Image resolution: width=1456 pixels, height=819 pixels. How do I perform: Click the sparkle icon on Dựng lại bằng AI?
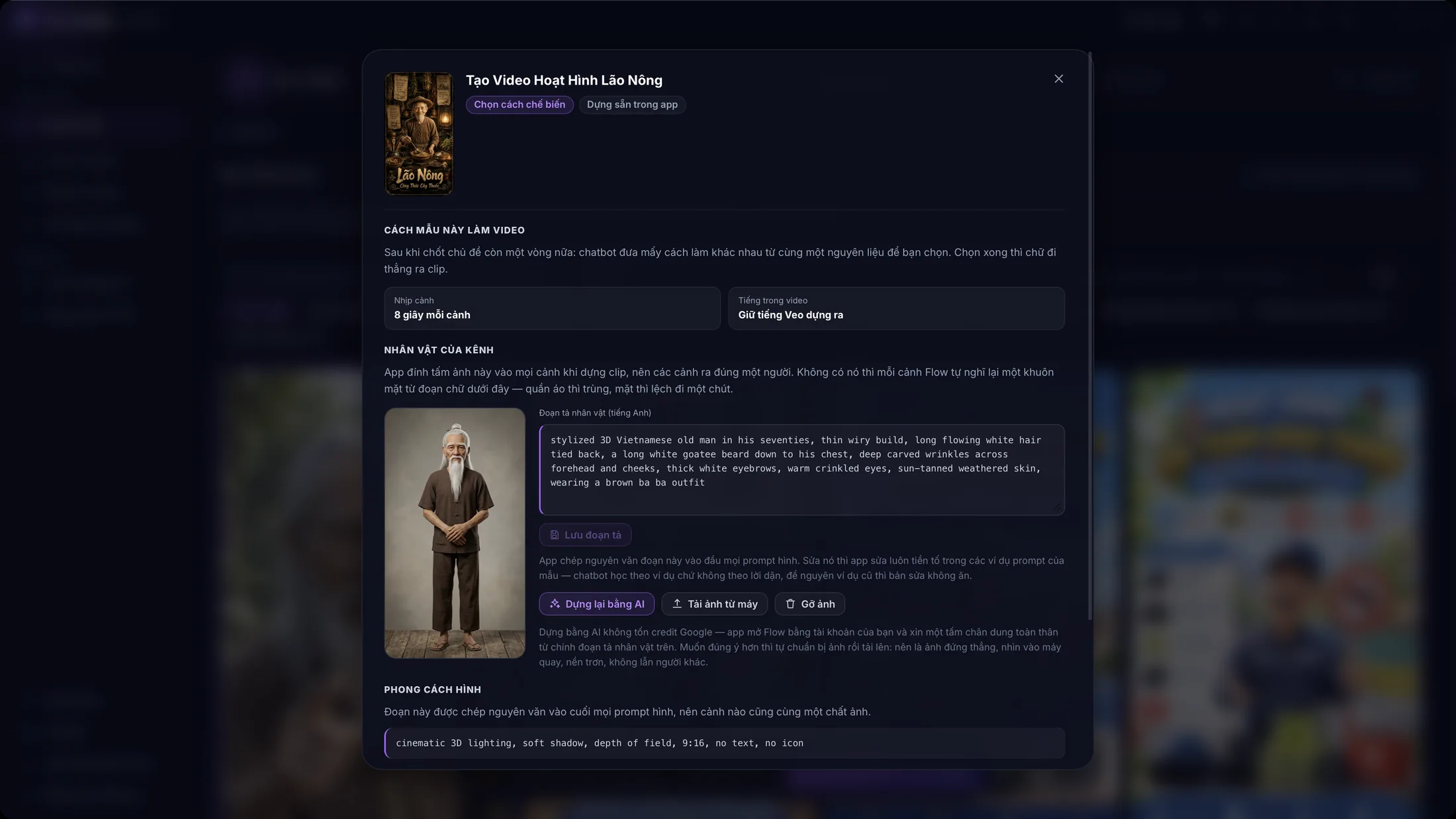pos(555,604)
